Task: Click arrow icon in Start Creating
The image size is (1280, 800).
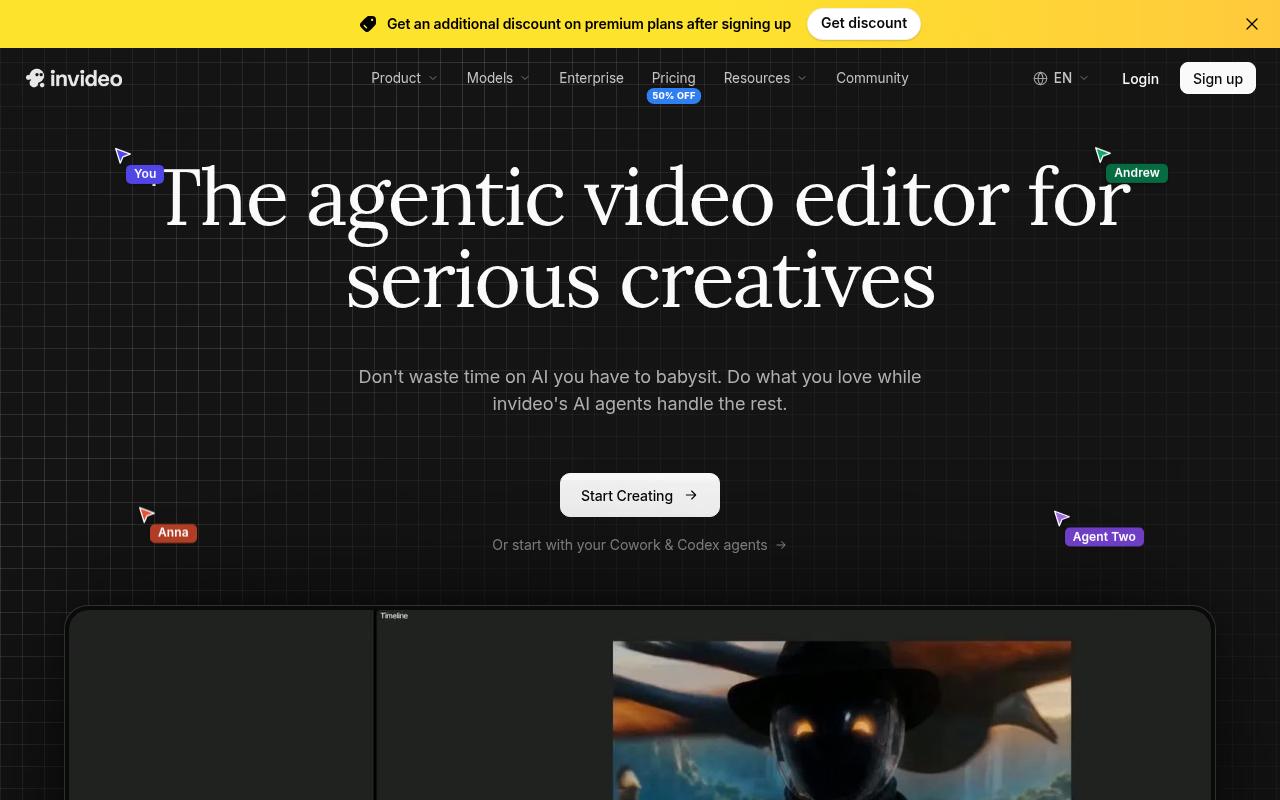Action: [x=691, y=495]
